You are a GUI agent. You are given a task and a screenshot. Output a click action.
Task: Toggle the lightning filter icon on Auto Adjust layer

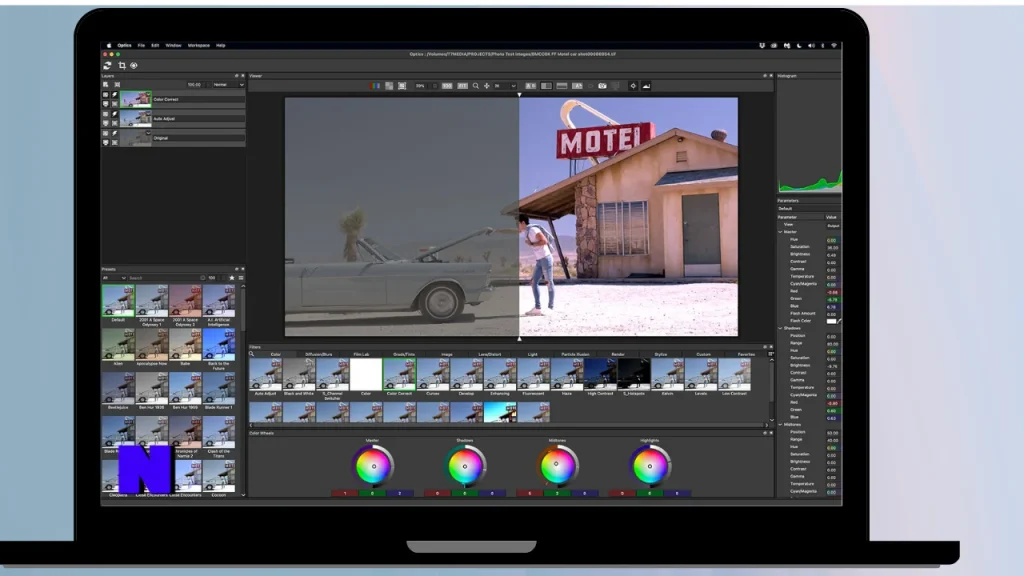coord(115,114)
